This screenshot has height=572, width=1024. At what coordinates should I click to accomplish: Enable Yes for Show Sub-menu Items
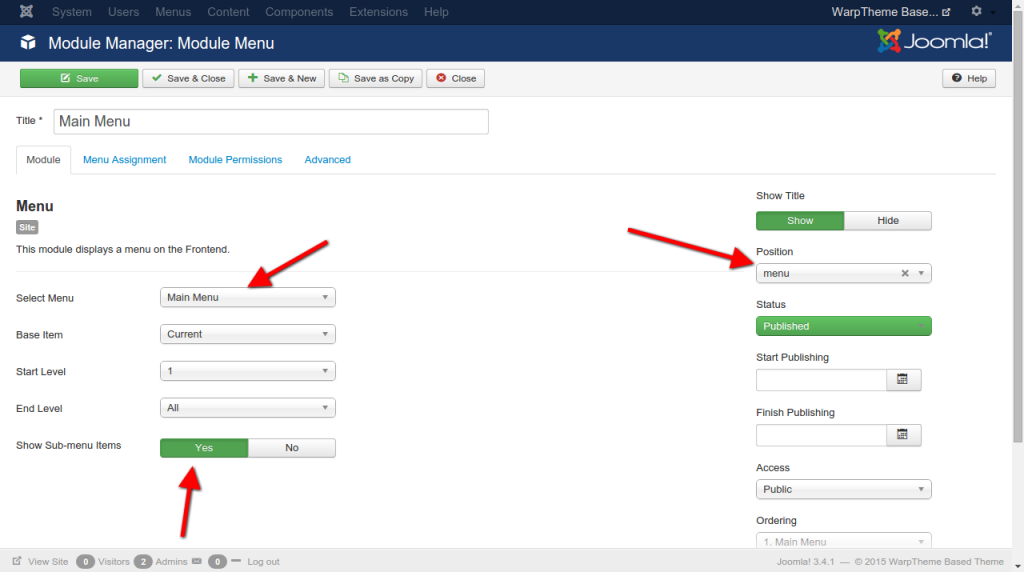point(204,447)
